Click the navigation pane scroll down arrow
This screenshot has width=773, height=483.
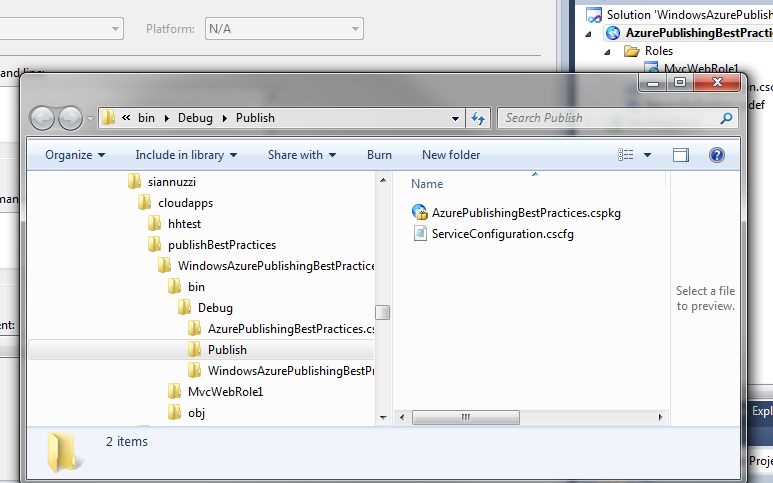[383, 417]
